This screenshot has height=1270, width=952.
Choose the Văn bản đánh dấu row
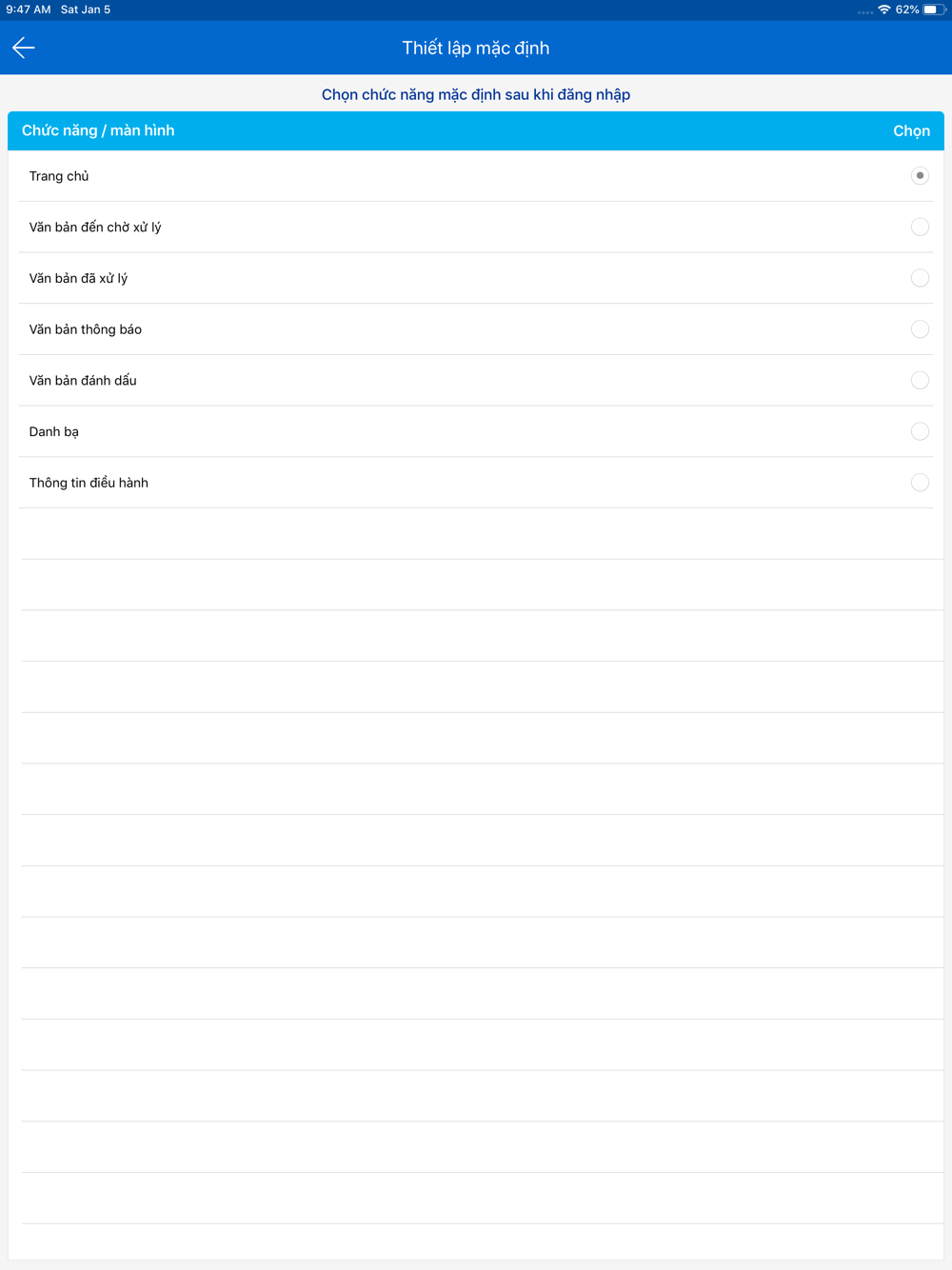click(x=476, y=380)
